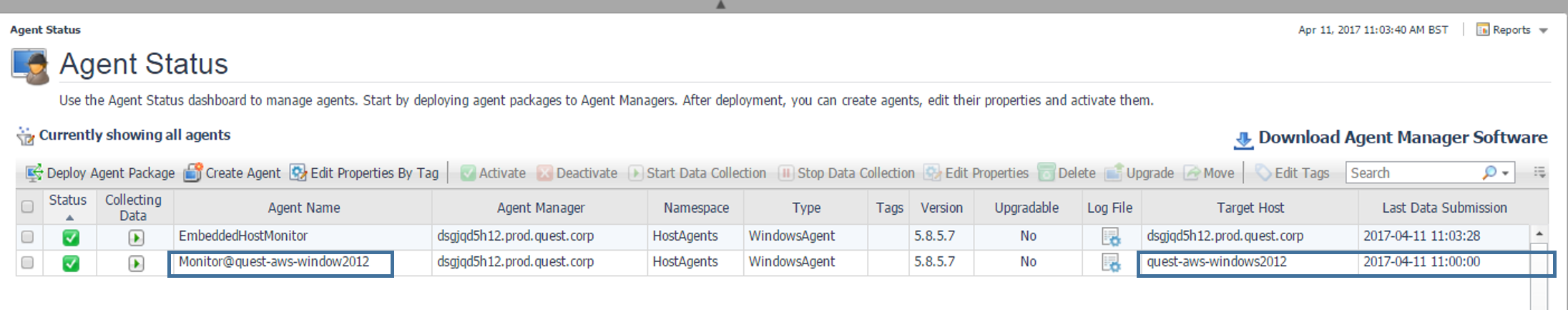The image size is (1568, 310).
Task: Click the Deploy Agent Package icon
Action: (x=34, y=173)
